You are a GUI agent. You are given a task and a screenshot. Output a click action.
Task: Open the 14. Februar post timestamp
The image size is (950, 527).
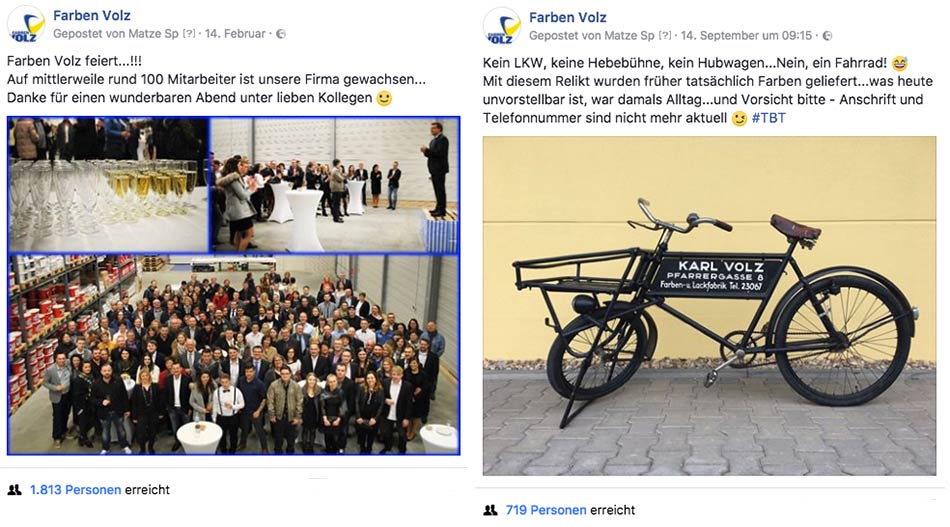[235, 34]
